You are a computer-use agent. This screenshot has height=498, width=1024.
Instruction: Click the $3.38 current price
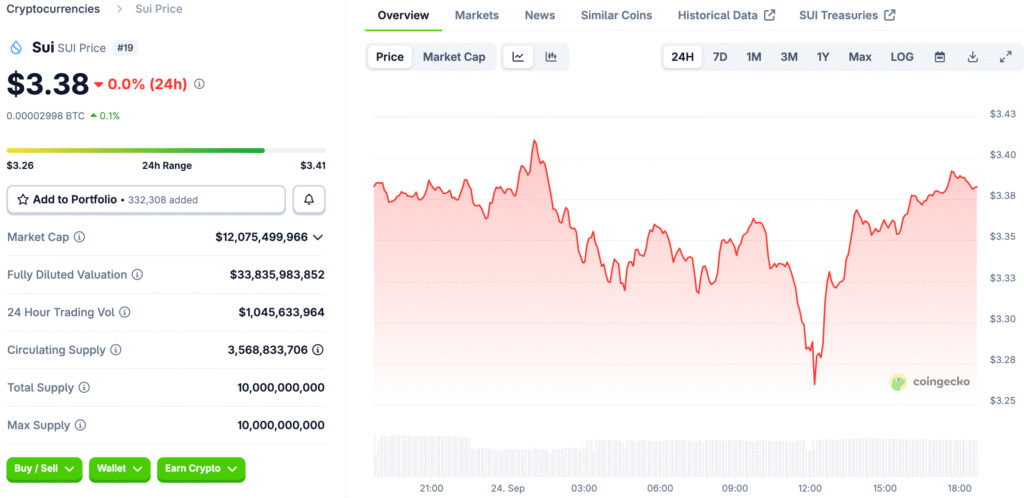48,84
